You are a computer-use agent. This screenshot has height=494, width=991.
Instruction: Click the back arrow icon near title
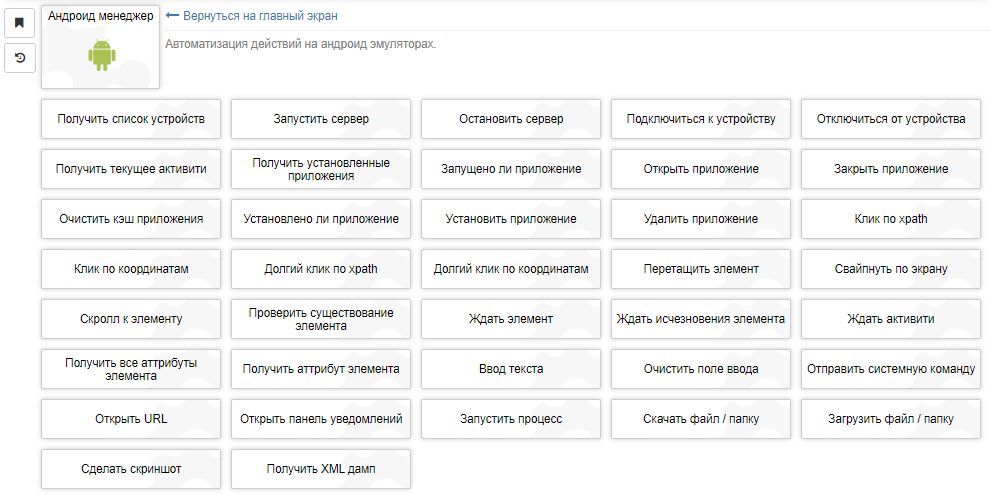(x=172, y=16)
